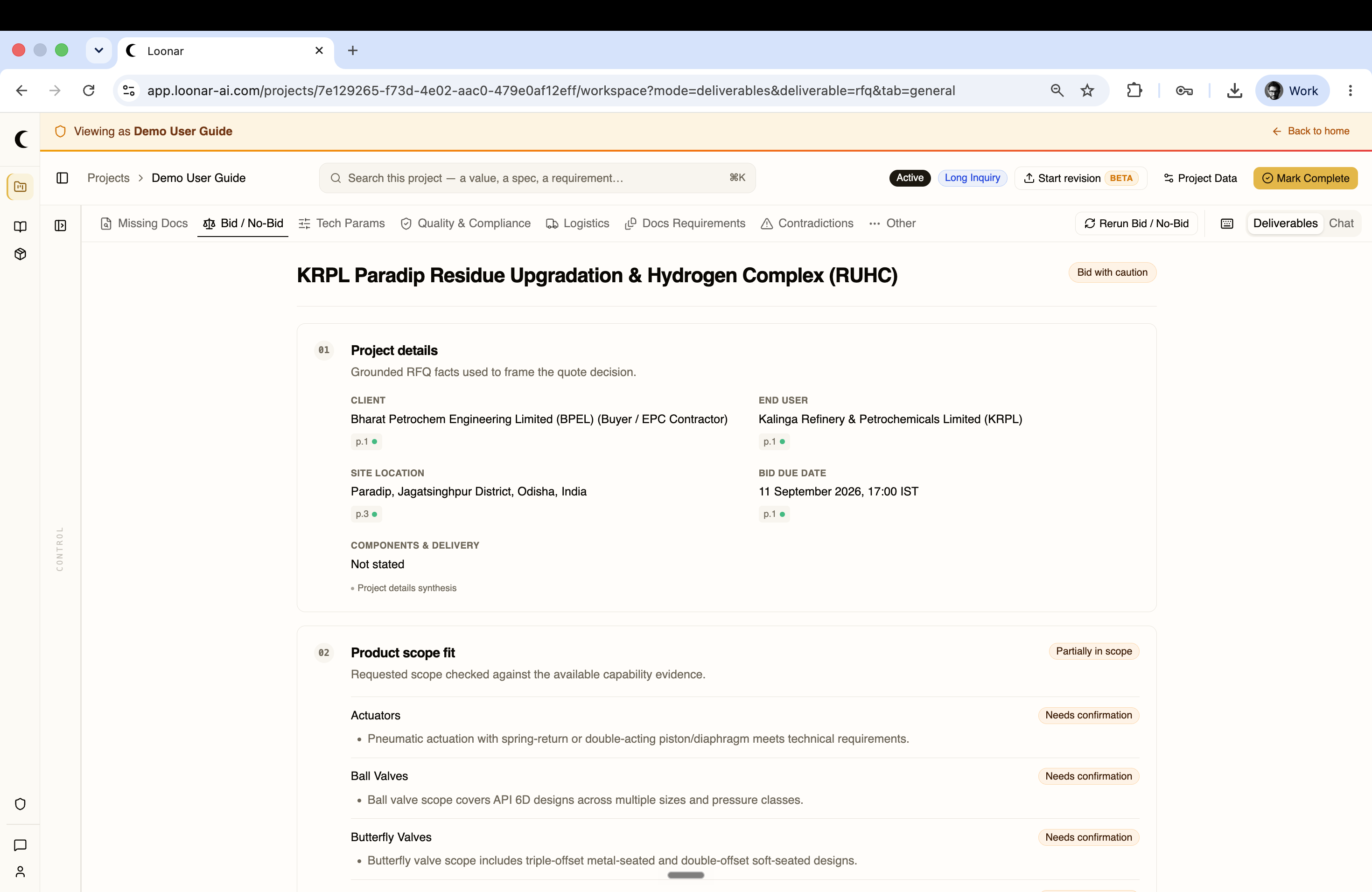Switch to the Contradictions tab
The width and height of the screenshot is (1372, 892).
tap(807, 223)
